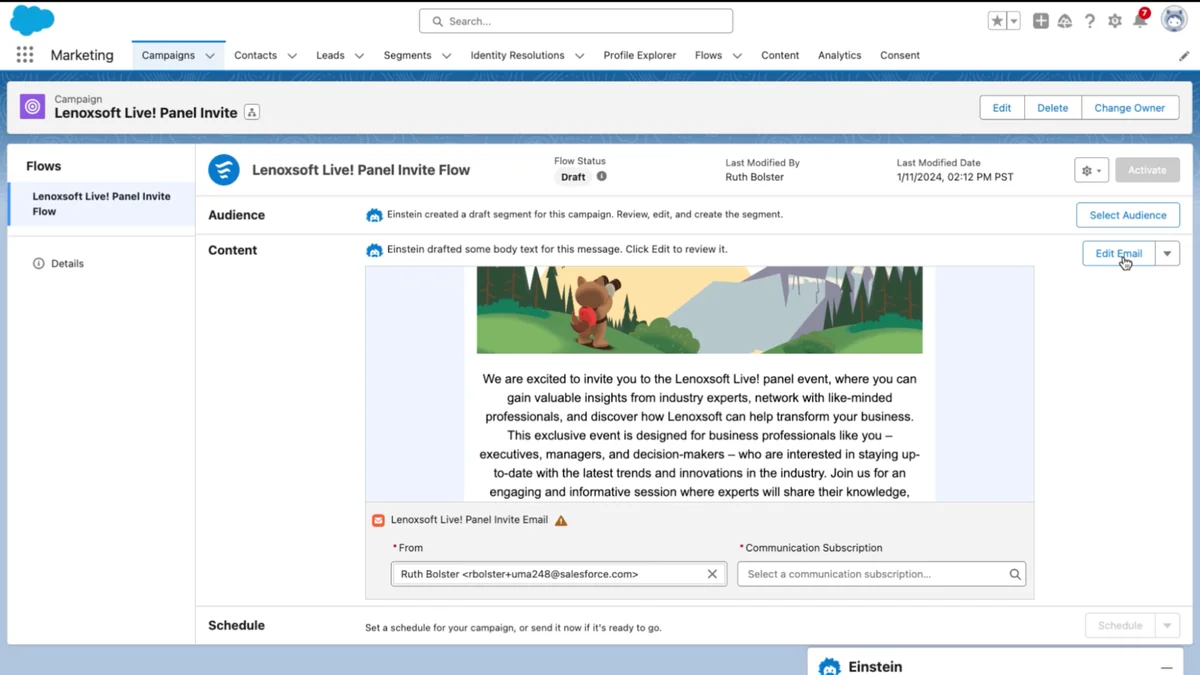
Task: Open the Leads tab
Action: click(330, 56)
